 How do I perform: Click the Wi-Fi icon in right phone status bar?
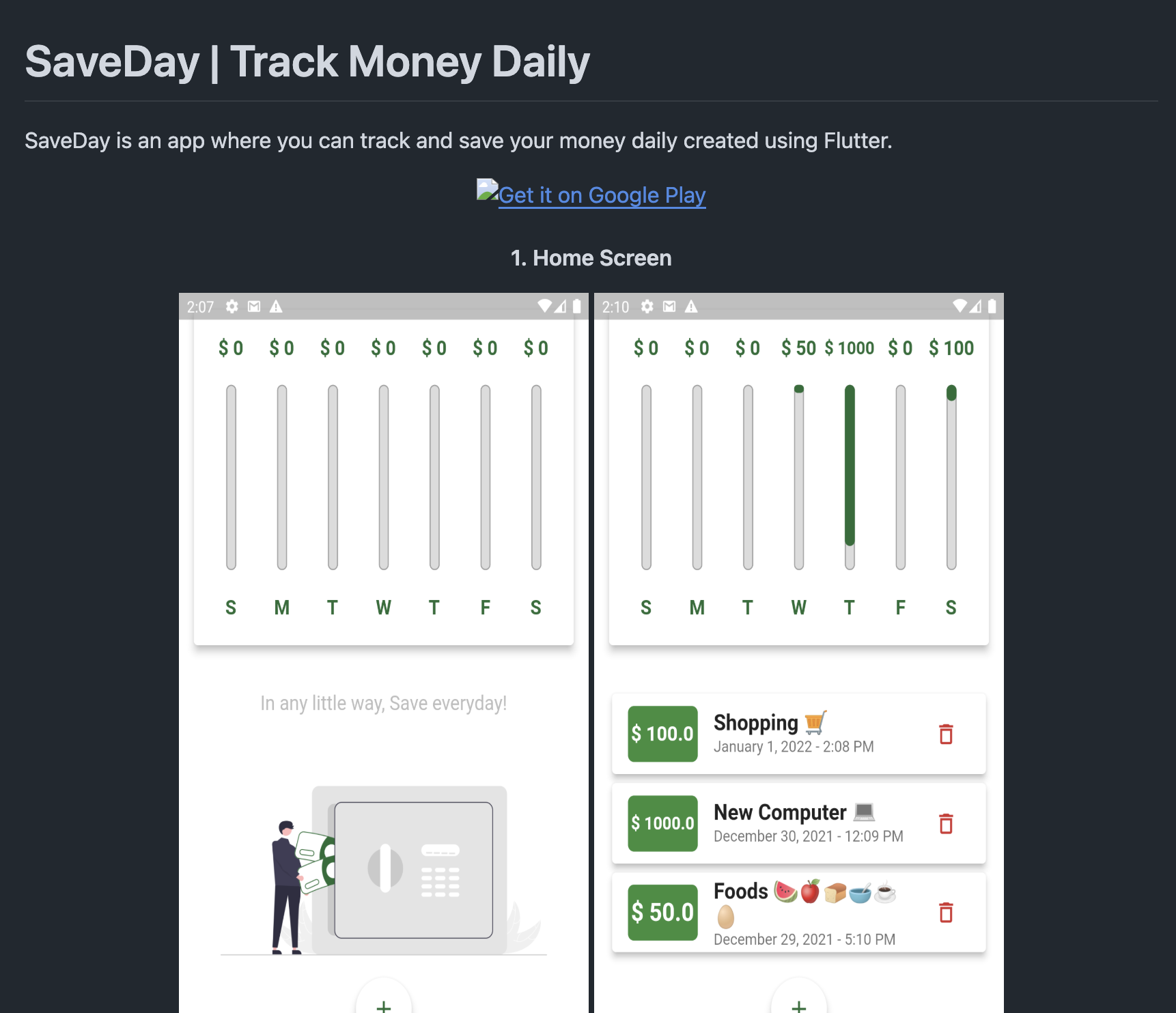click(x=960, y=306)
